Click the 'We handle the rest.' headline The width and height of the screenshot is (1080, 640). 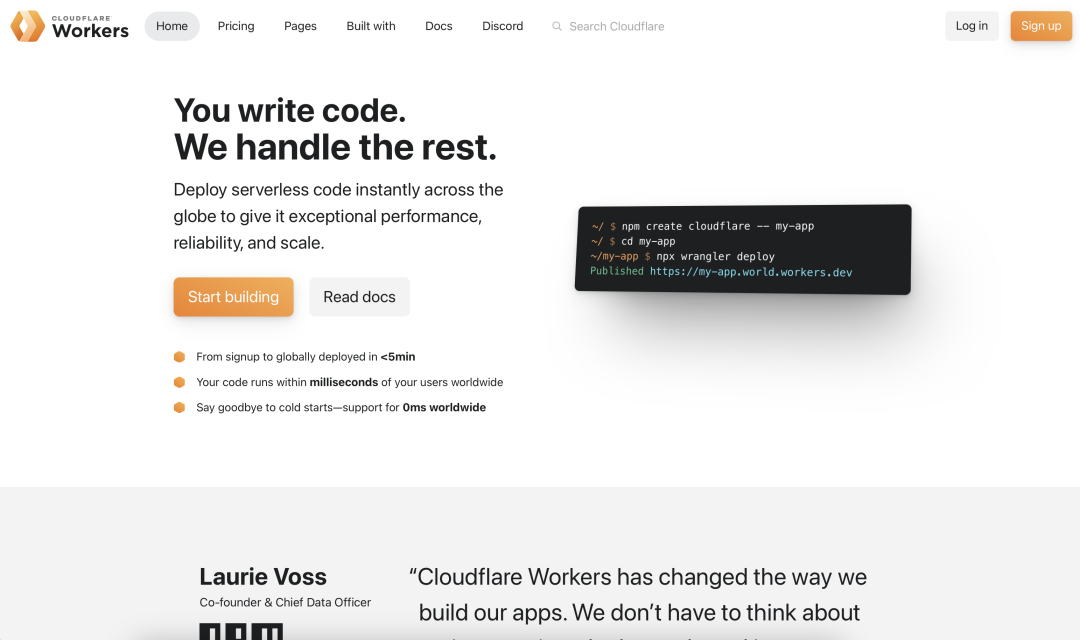click(335, 147)
